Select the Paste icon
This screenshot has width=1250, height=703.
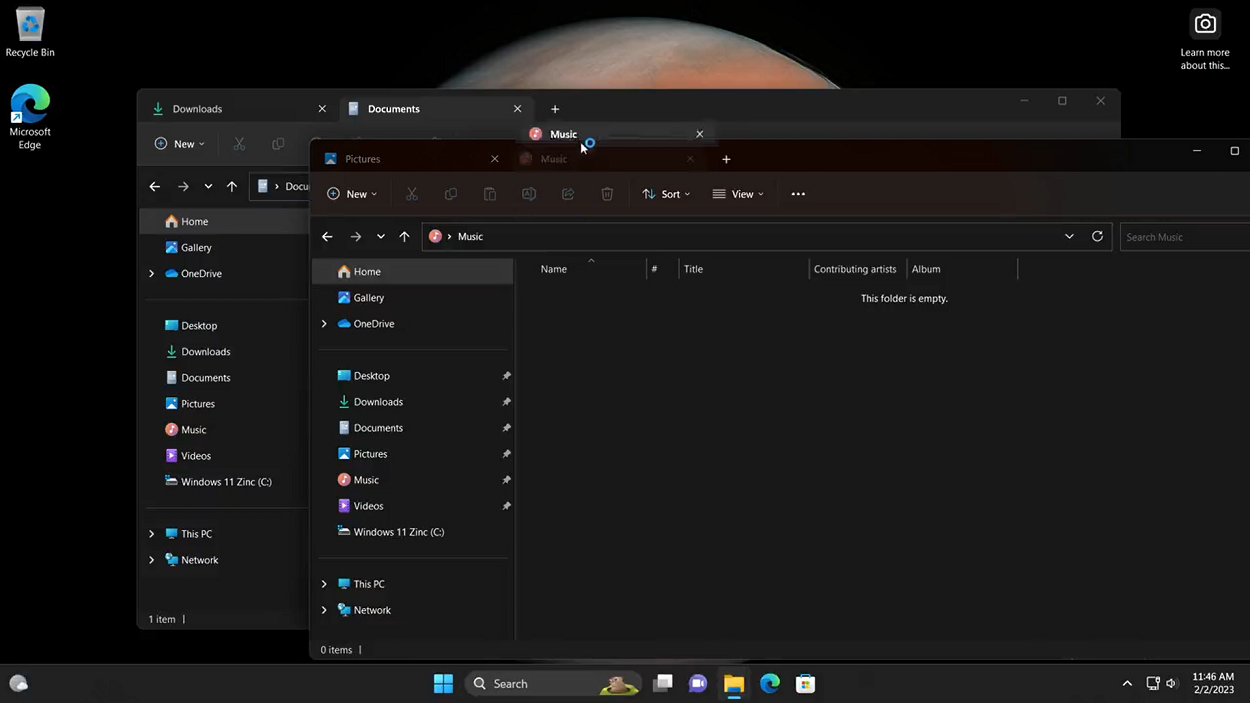(x=489, y=193)
